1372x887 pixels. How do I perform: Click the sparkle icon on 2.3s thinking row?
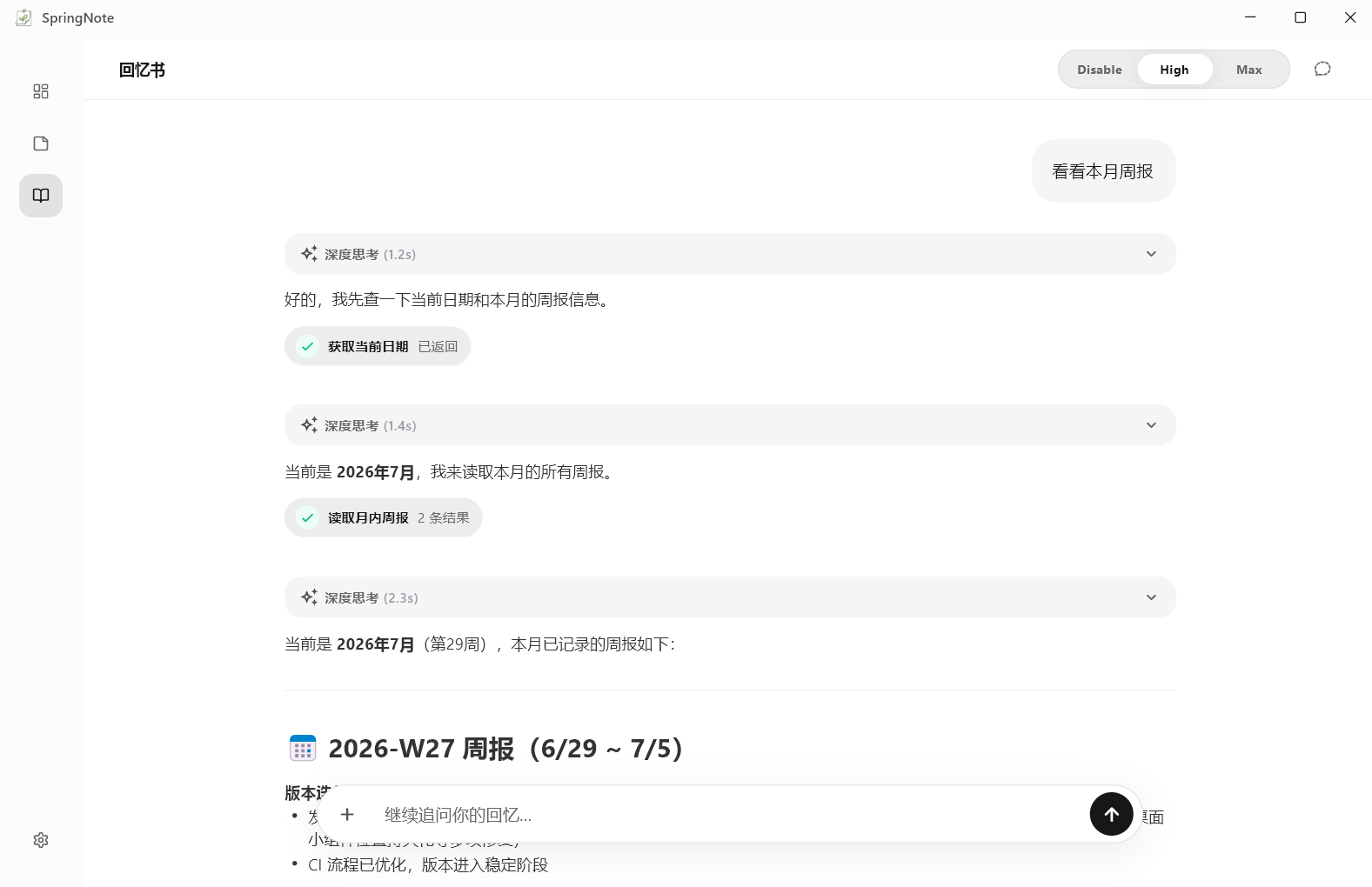tap(309, 597)
